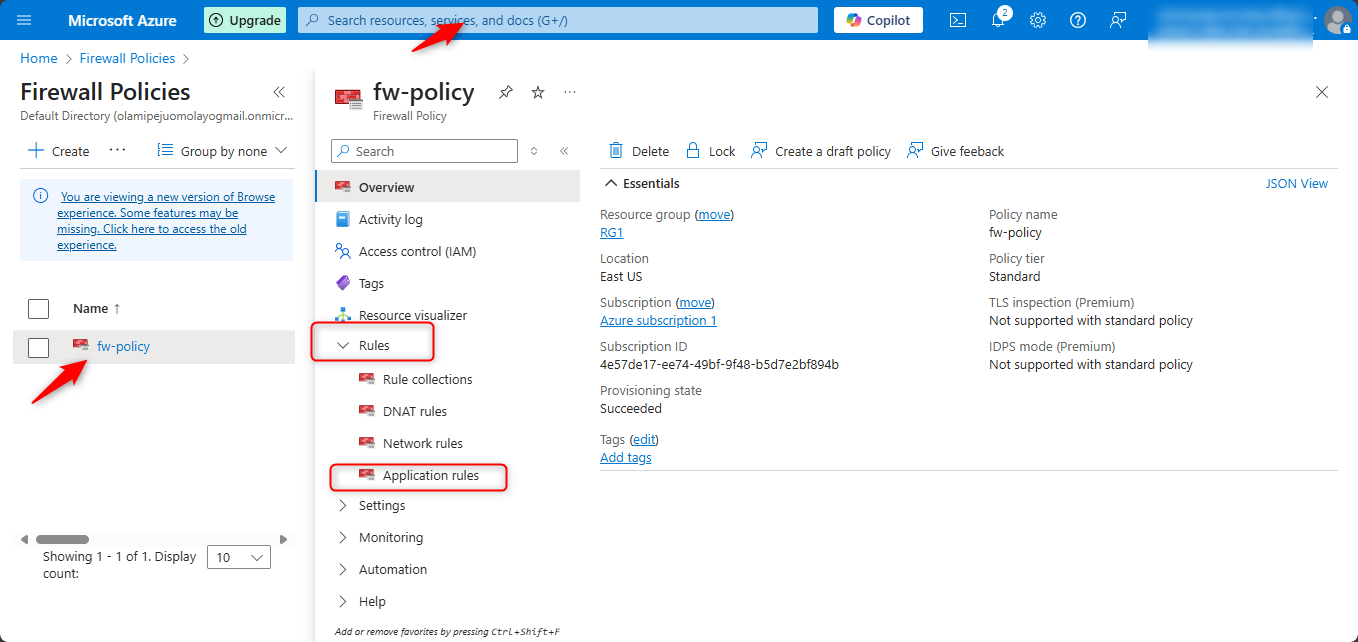Focus the global search resources box
The image size is (1358, 642).
[x=558, y=20]
